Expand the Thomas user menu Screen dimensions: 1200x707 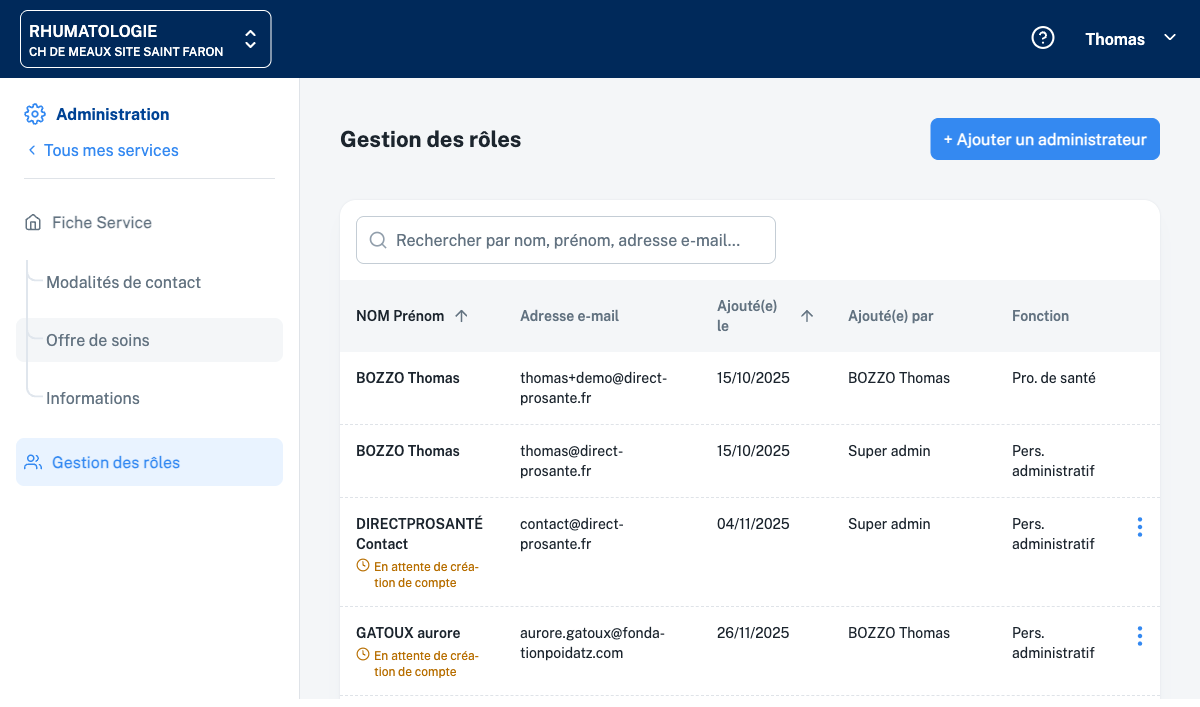(x=1130, y=39)
